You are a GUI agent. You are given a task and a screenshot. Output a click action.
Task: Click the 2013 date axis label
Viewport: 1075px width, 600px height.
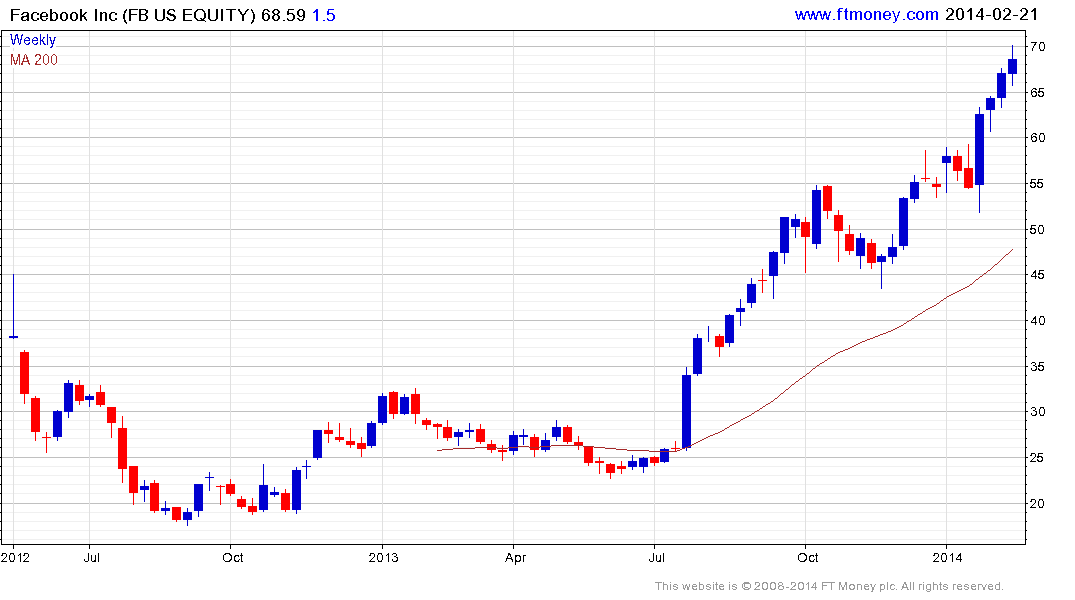[383, 557]
